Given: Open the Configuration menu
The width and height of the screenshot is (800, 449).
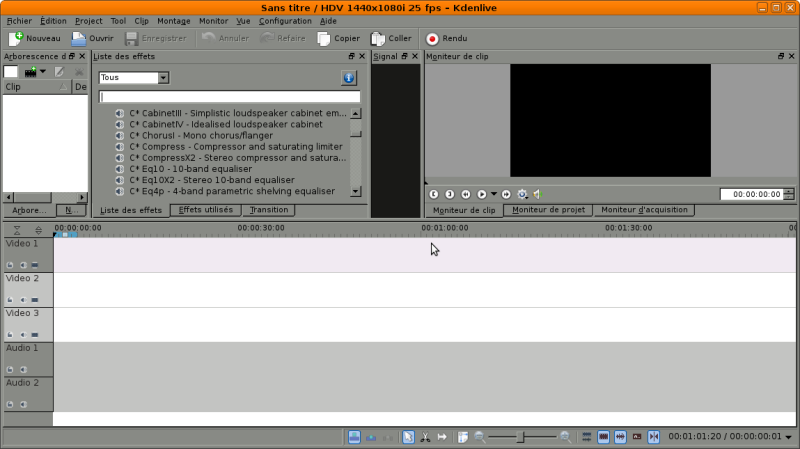Looking at the screenshot, I should pos(285,21).
